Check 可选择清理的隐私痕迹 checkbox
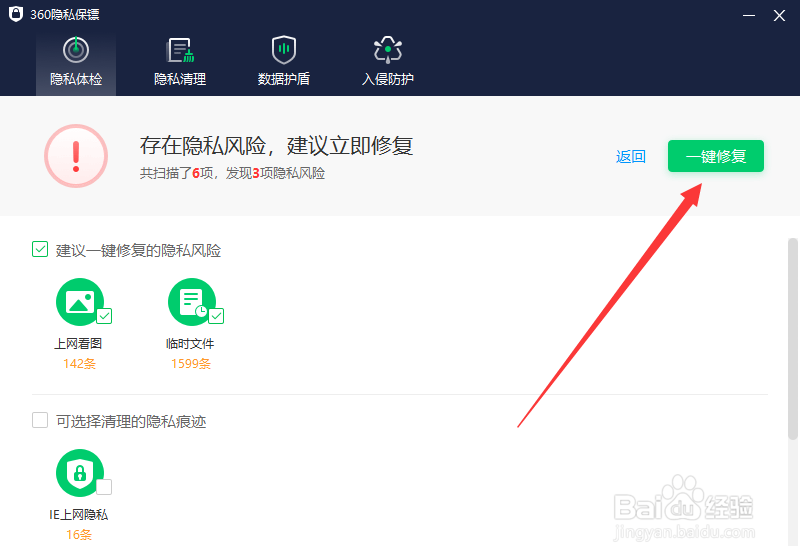 tap(40, 420)
